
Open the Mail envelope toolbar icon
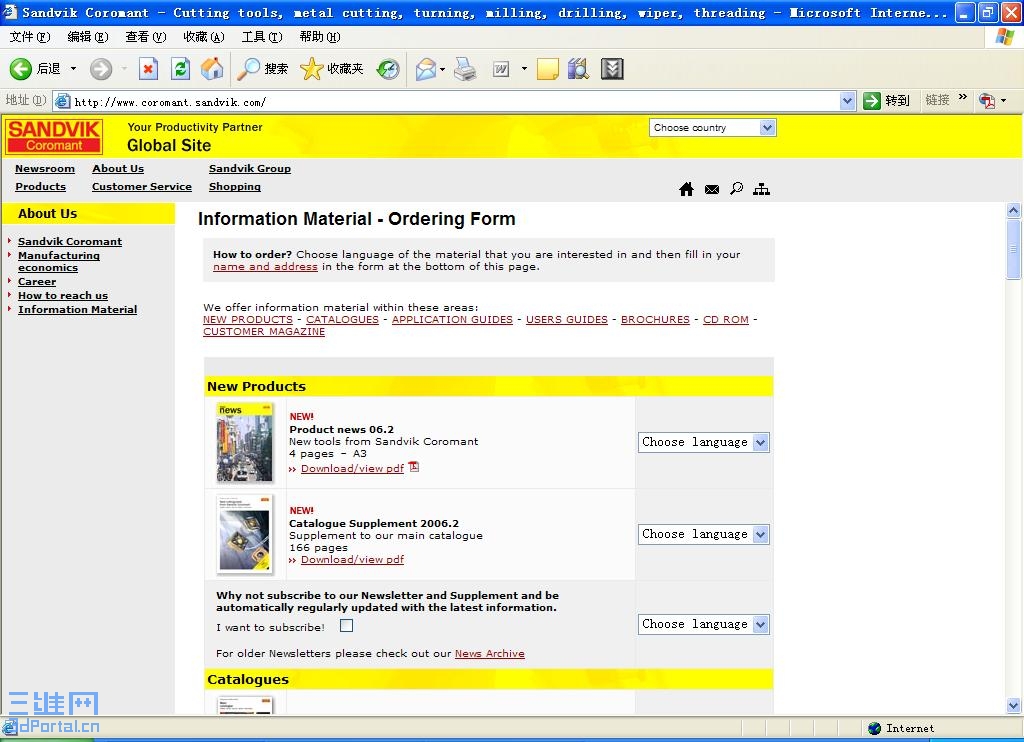point(425,69)
